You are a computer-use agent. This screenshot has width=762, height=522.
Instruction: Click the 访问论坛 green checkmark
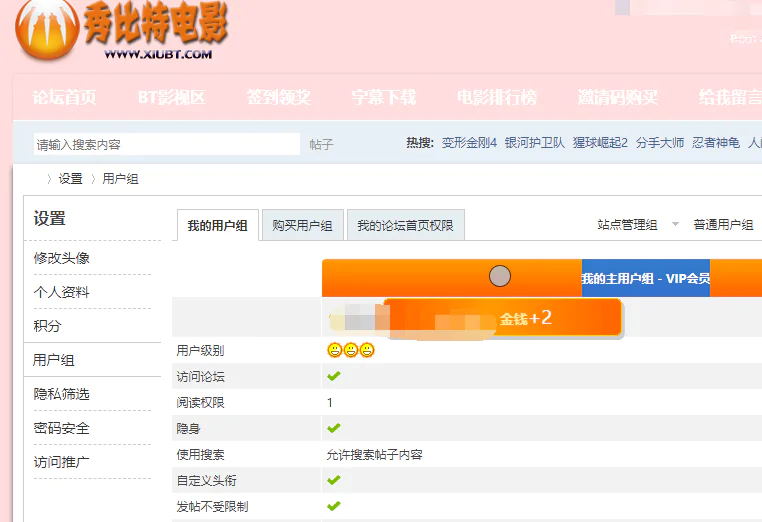[x=334, y=376]
